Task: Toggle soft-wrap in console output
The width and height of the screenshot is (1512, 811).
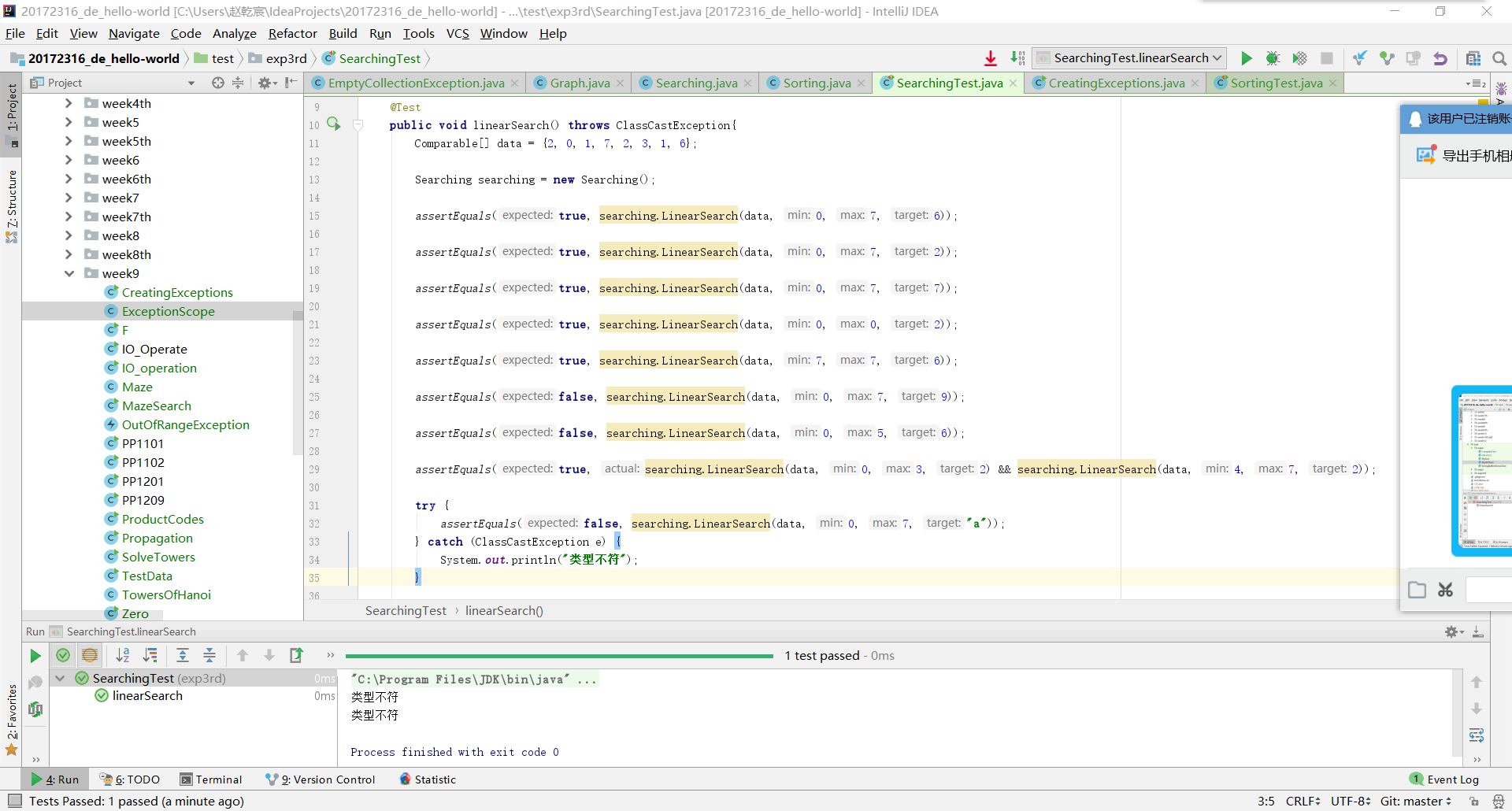Action: [x=1477, y=735]
